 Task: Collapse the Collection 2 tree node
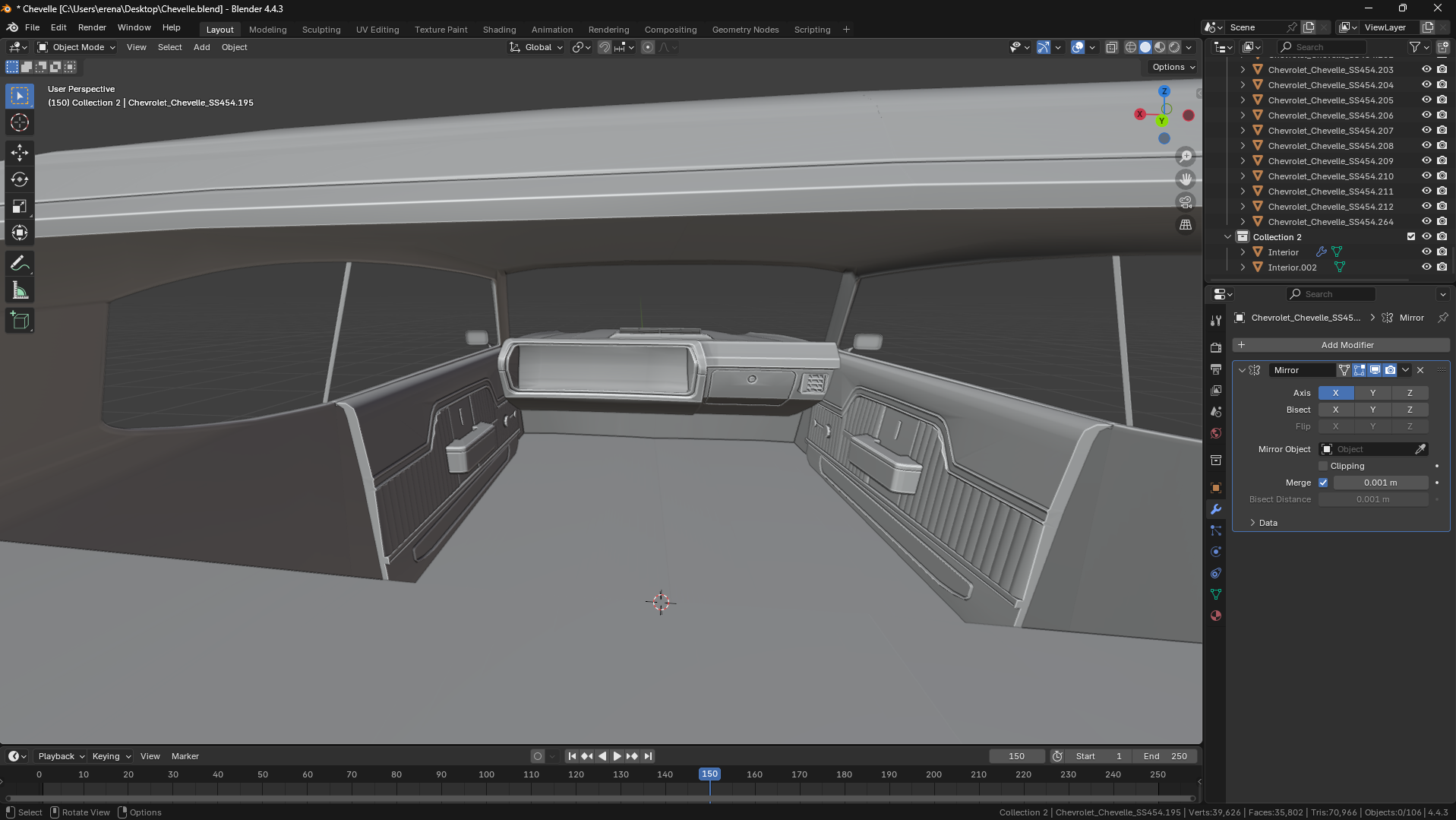coord(1227,237)
